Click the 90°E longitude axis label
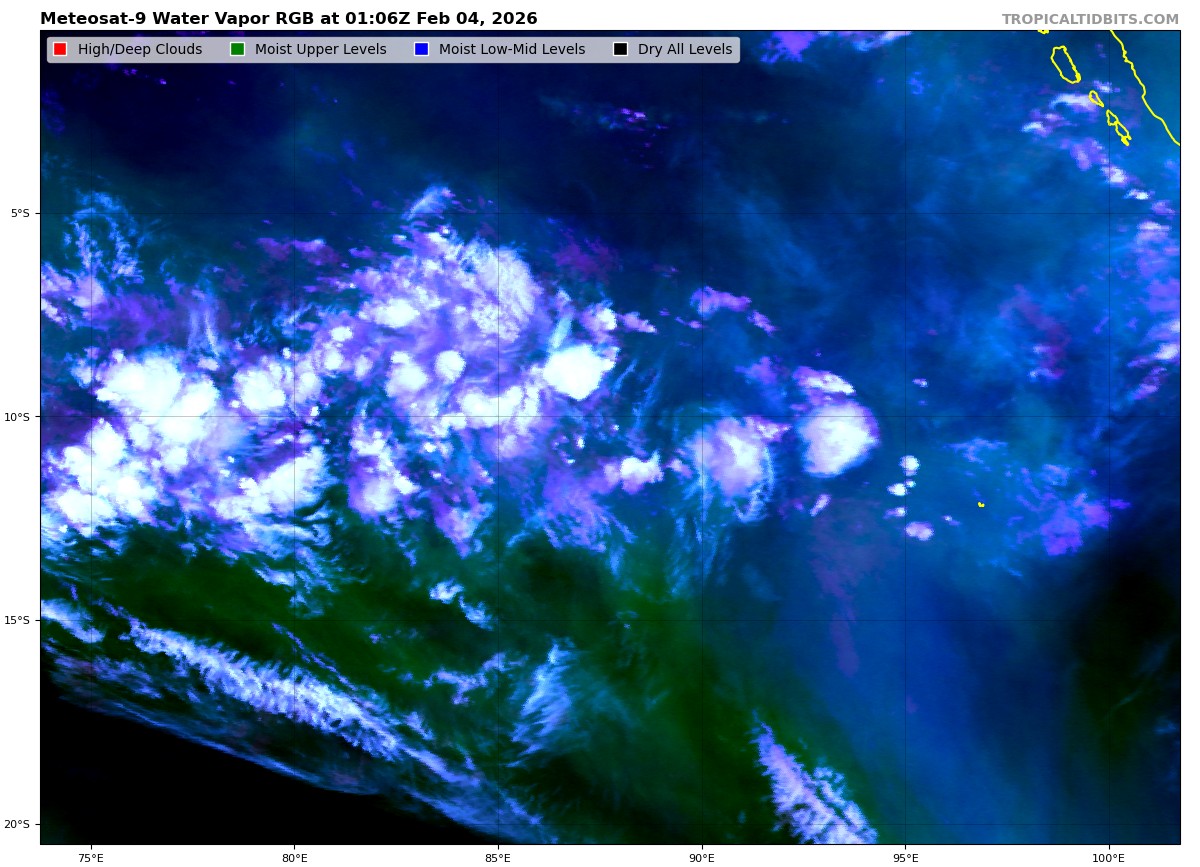The height and width of the screenshot is (867, 1200). click(x=702, y=857)
